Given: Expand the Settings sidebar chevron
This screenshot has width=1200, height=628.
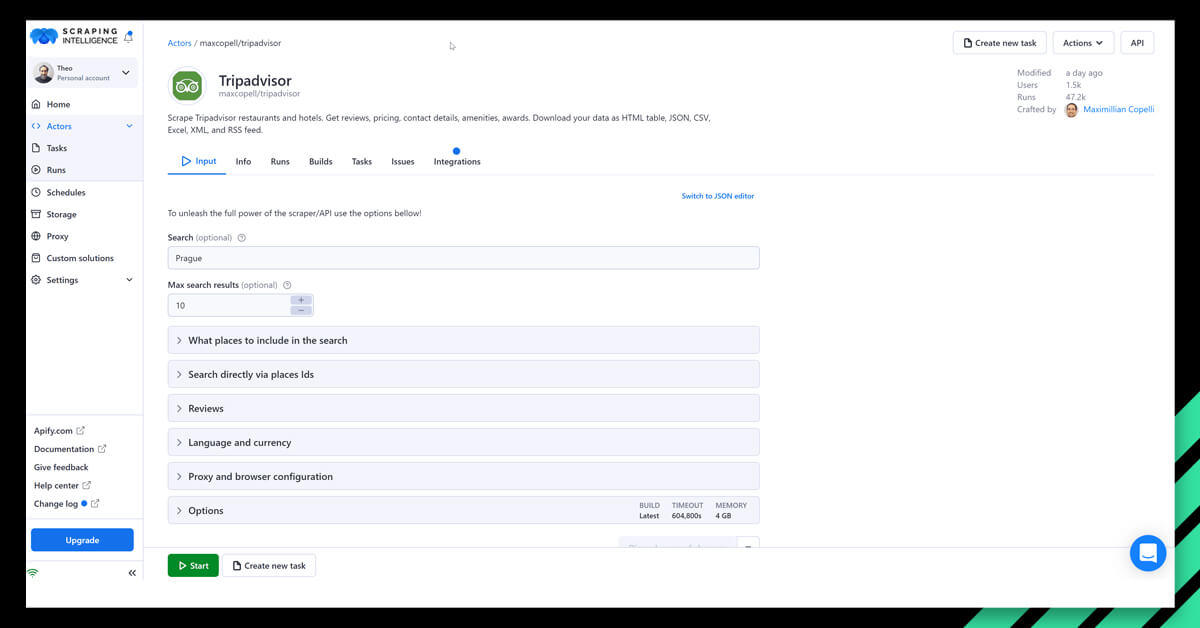Looking at the screenshot, I should click(x=129, y=280).
